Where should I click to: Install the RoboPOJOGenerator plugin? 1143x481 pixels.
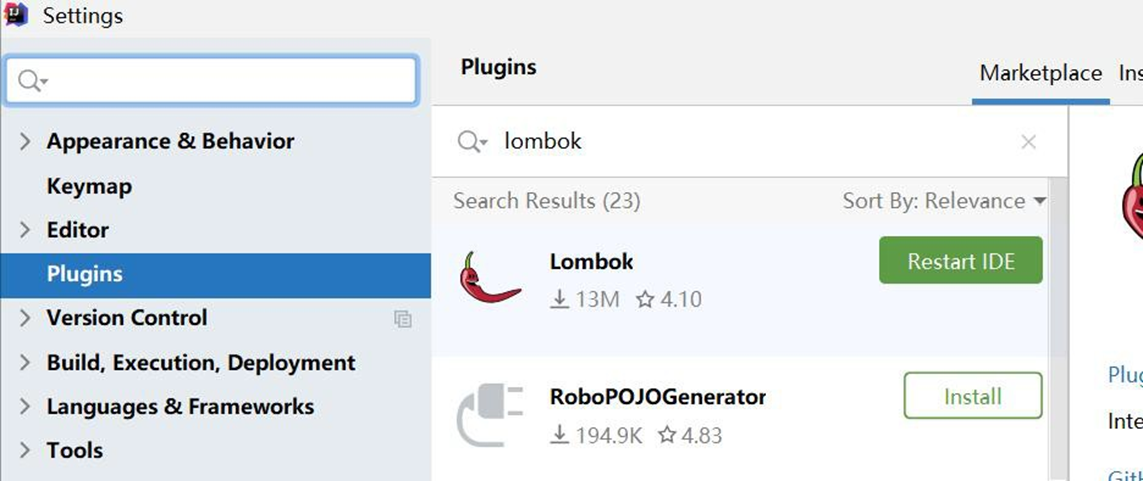(972, 396)
